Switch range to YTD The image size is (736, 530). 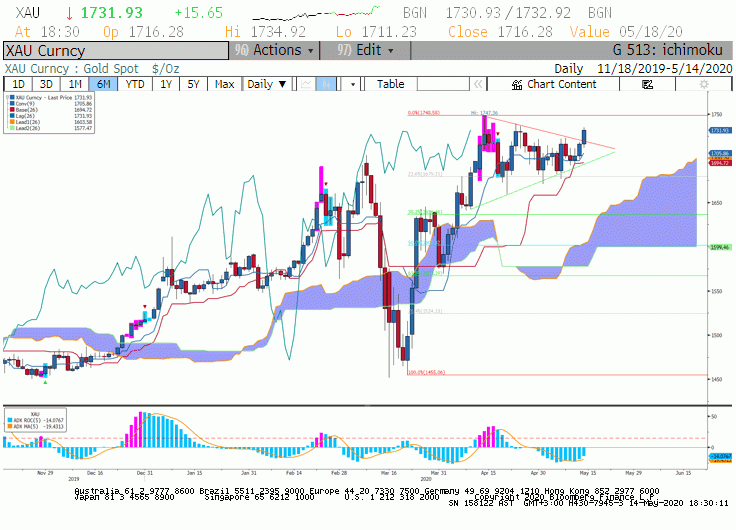pyautogui.click(x=135, y=84)
